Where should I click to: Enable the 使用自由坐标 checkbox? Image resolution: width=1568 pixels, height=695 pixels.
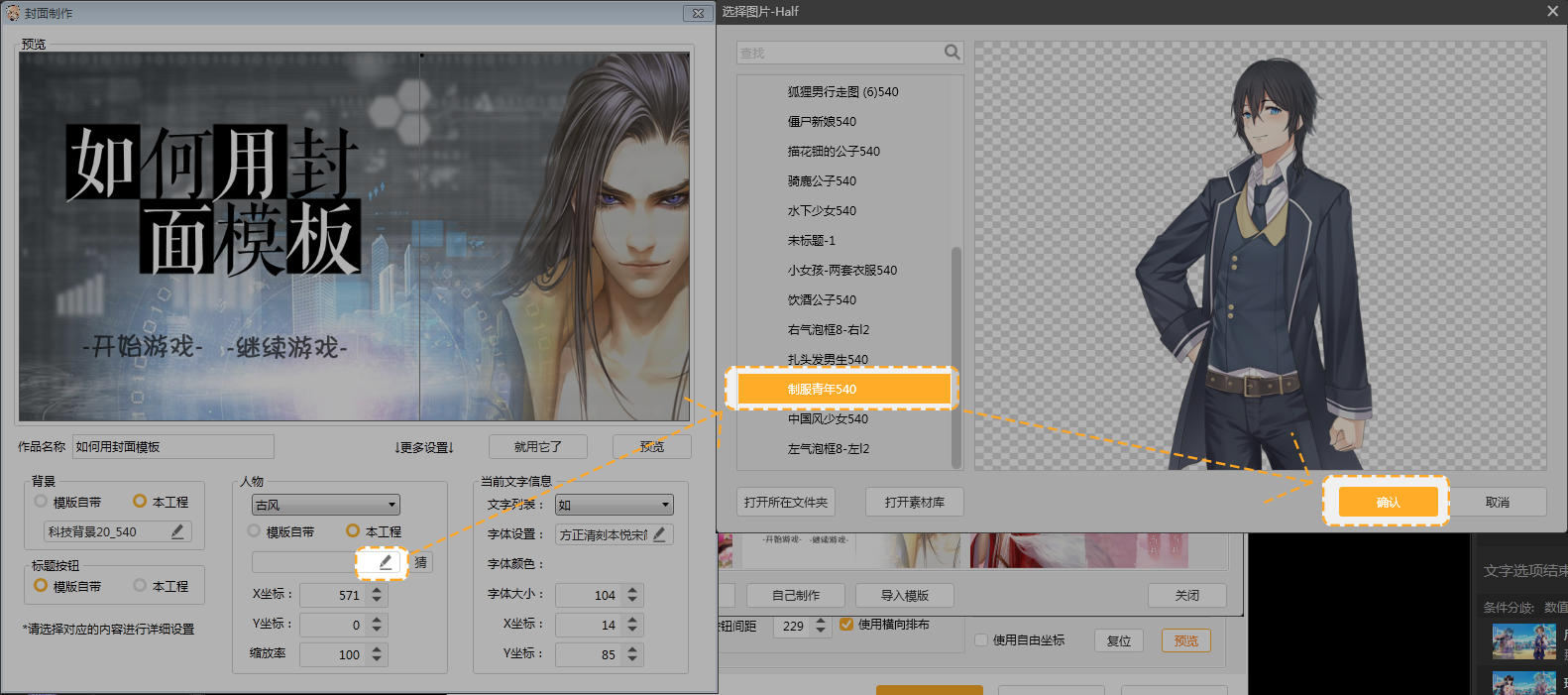coord(981,640)
